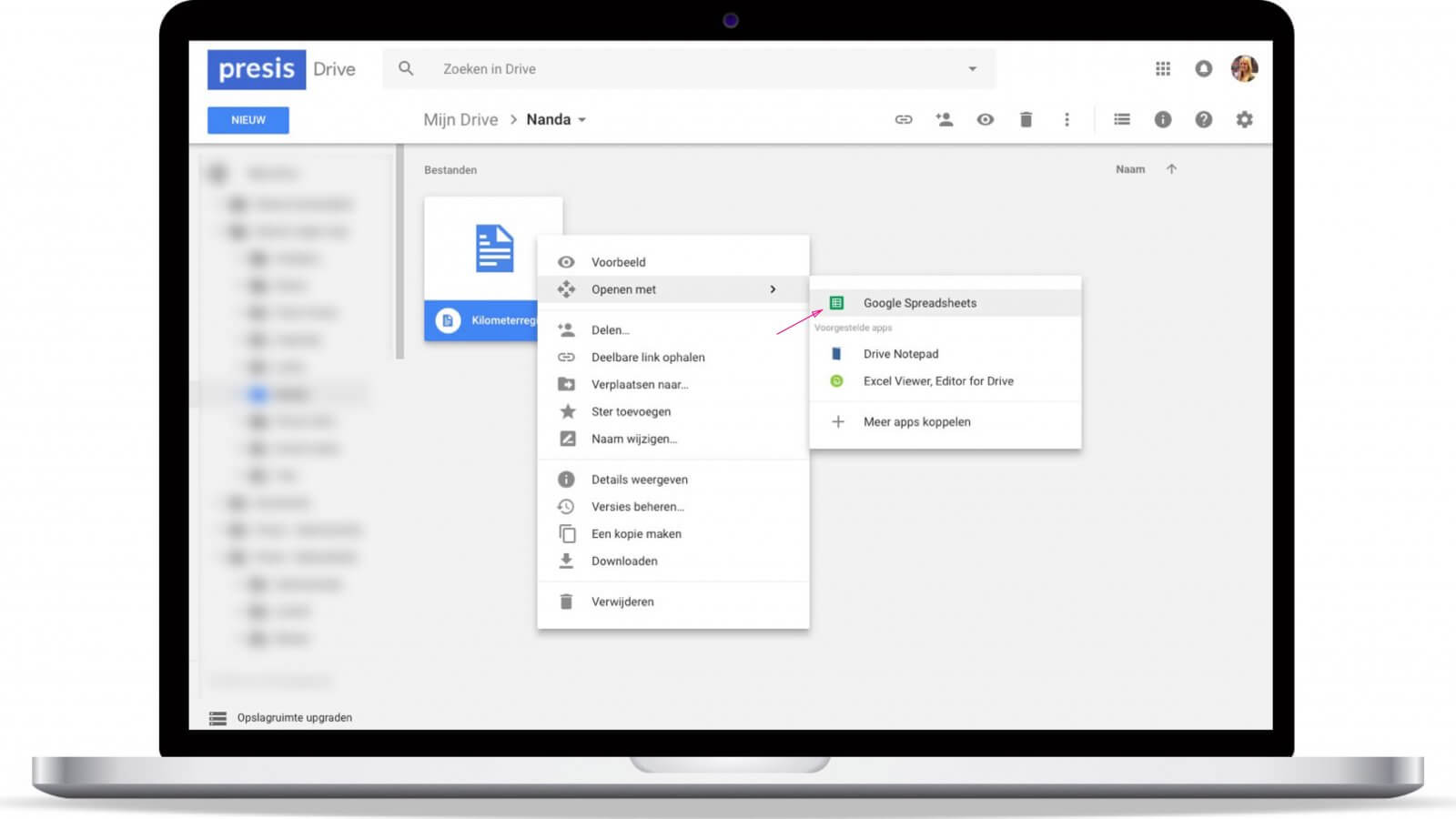Click the search magnifier icon

[x=406, y=68]
